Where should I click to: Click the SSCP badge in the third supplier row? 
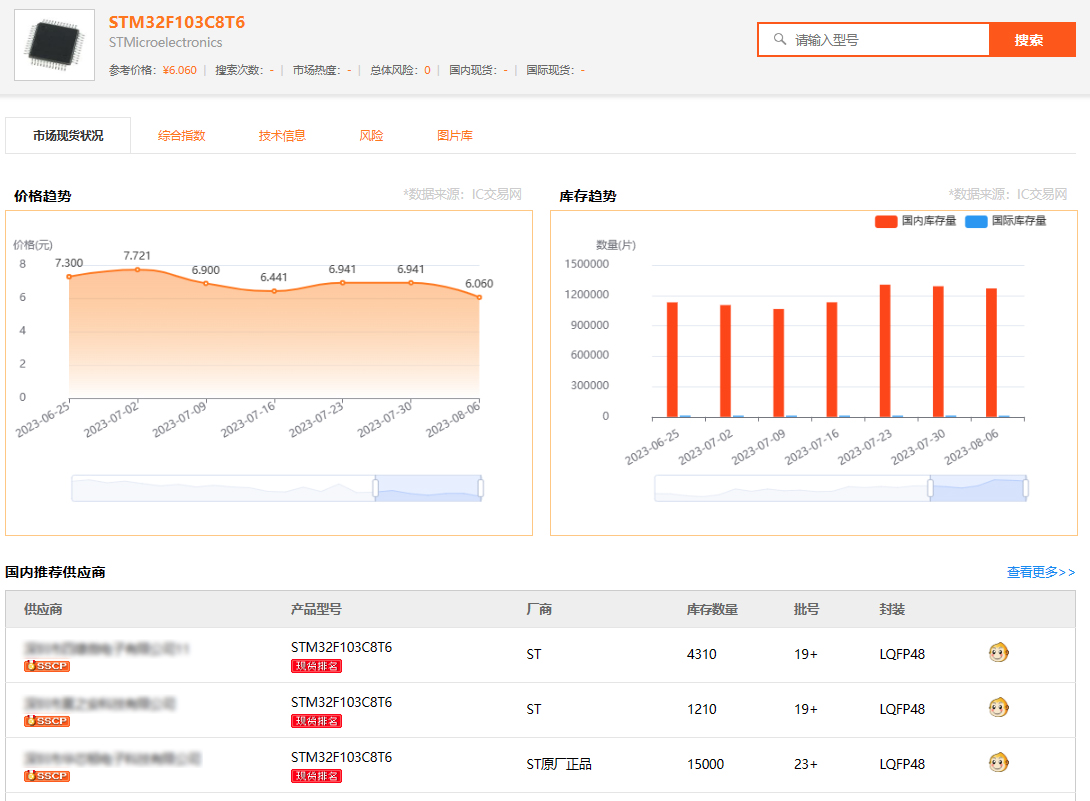(47, 776)
